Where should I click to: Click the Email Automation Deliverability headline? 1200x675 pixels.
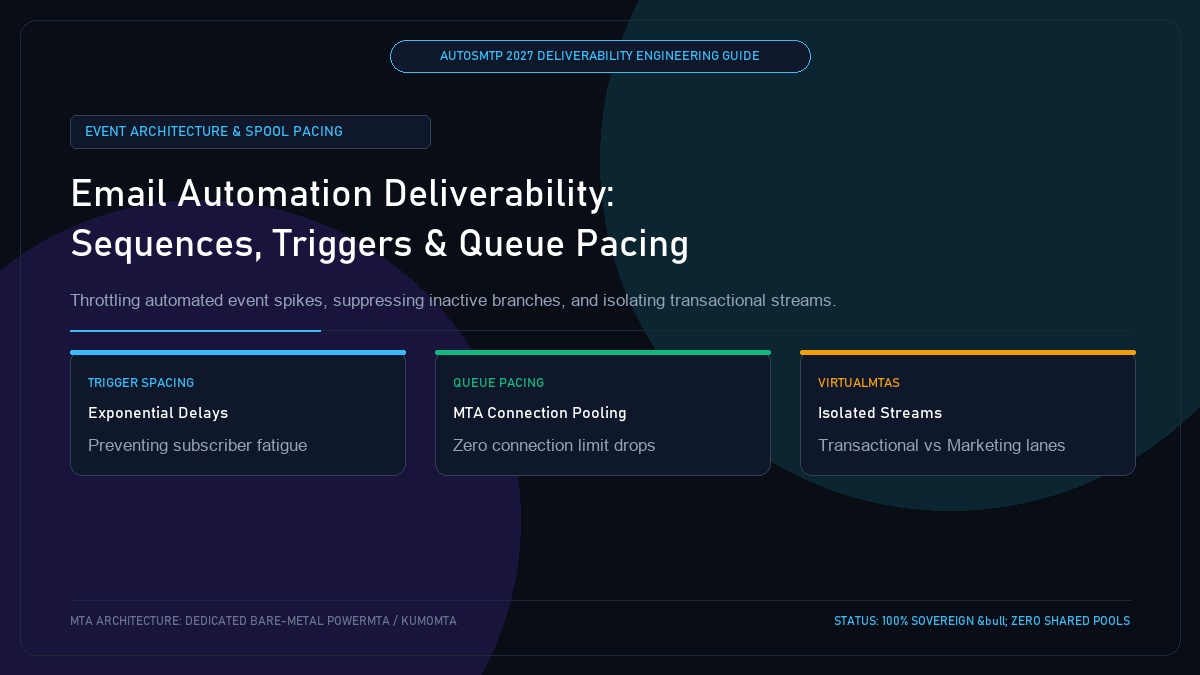click(342, 194)
